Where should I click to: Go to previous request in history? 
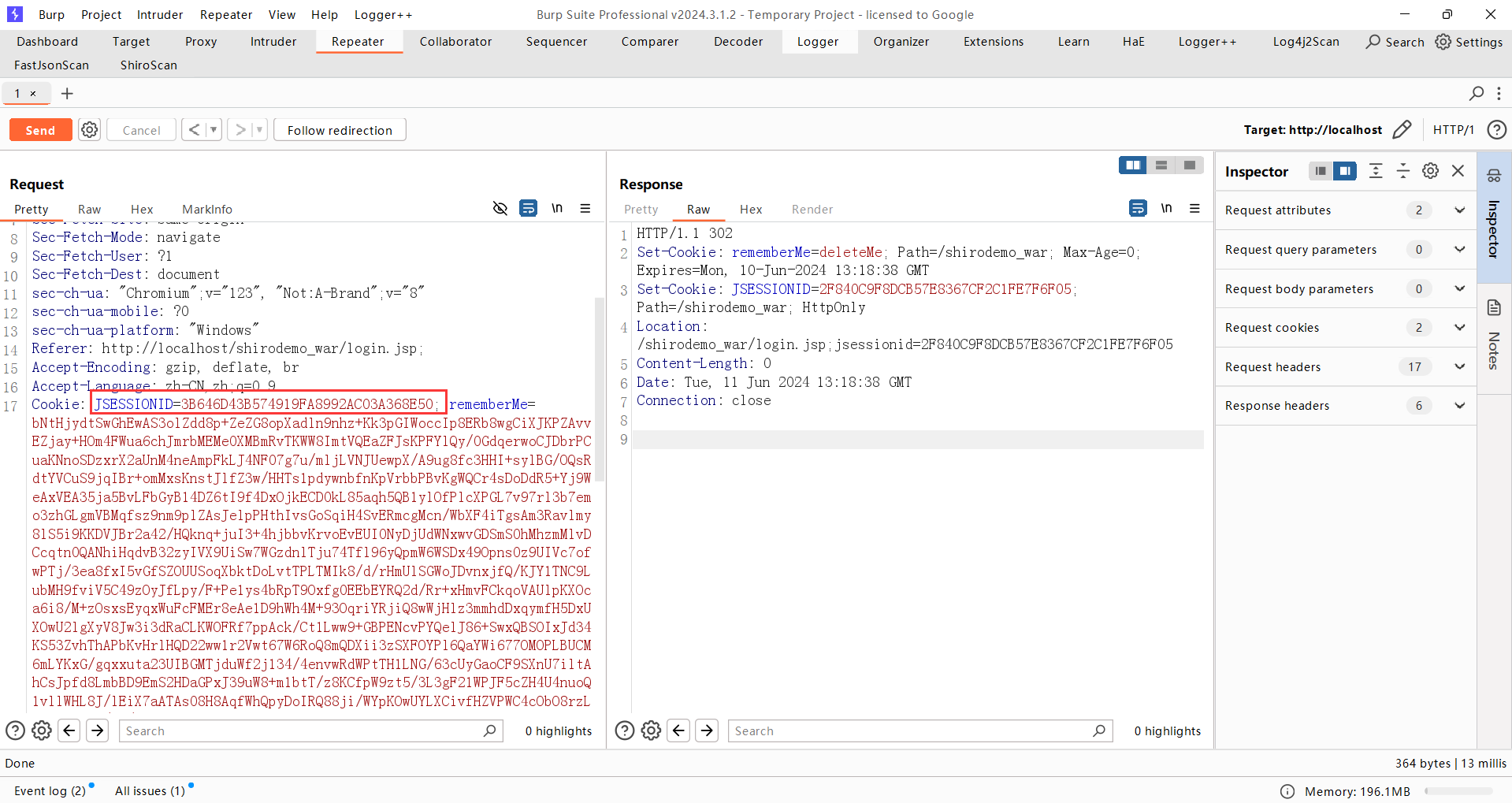tap(194, 130)
